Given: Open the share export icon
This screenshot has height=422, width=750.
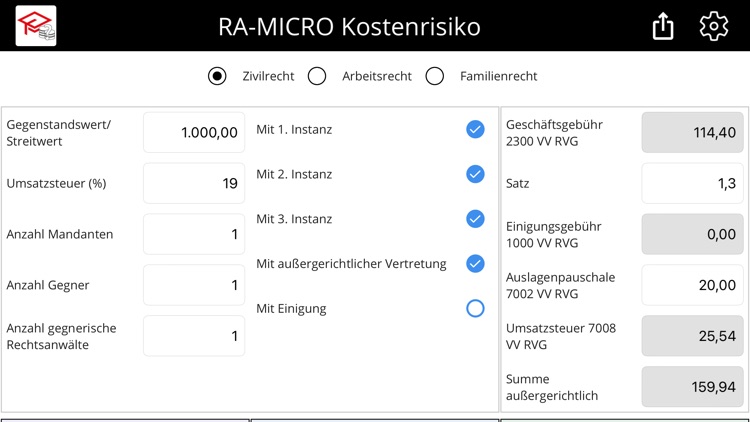Looking at the screenshot, I should click(x=663, y=26).
